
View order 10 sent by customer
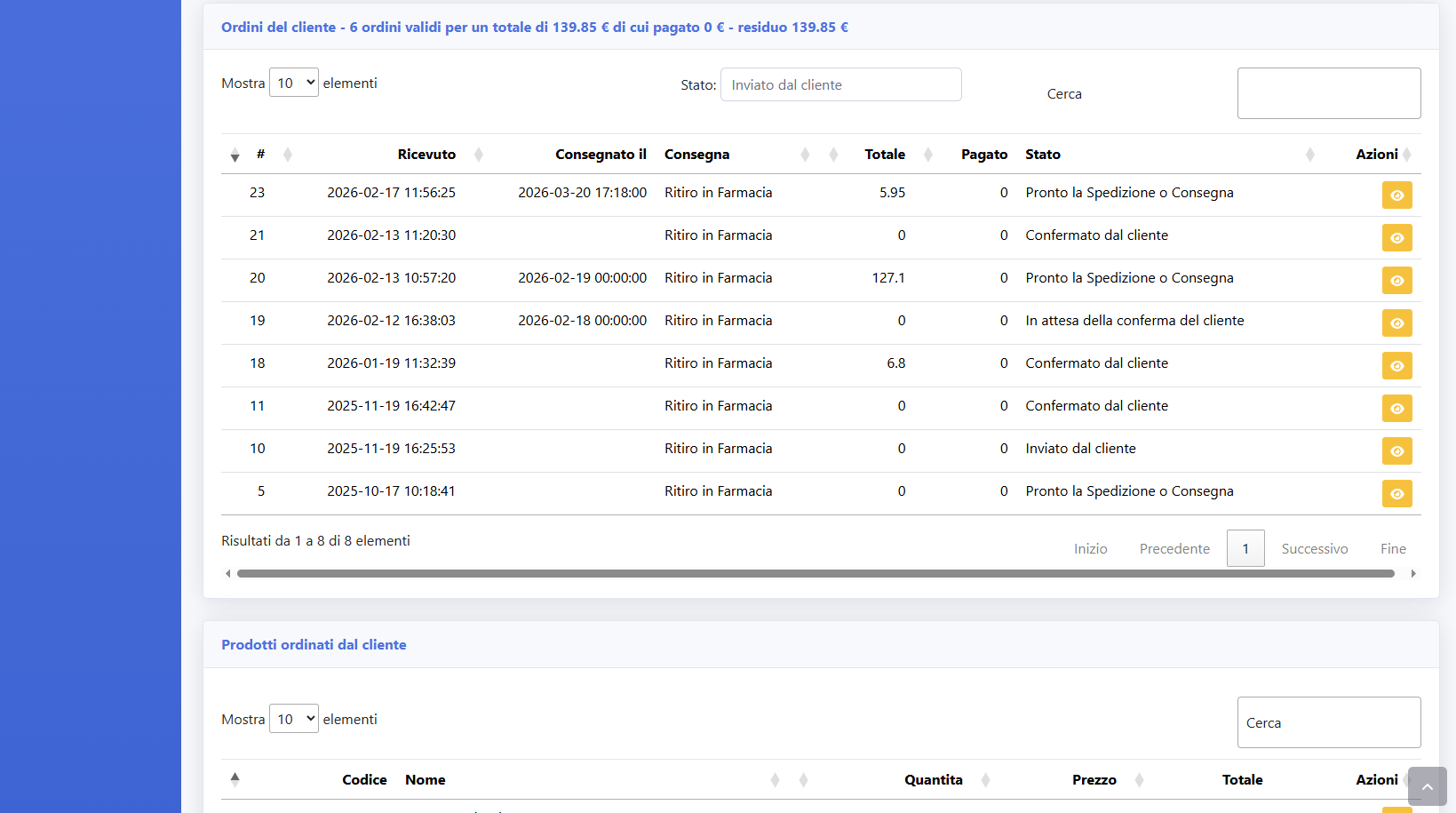pos(1396,451)
